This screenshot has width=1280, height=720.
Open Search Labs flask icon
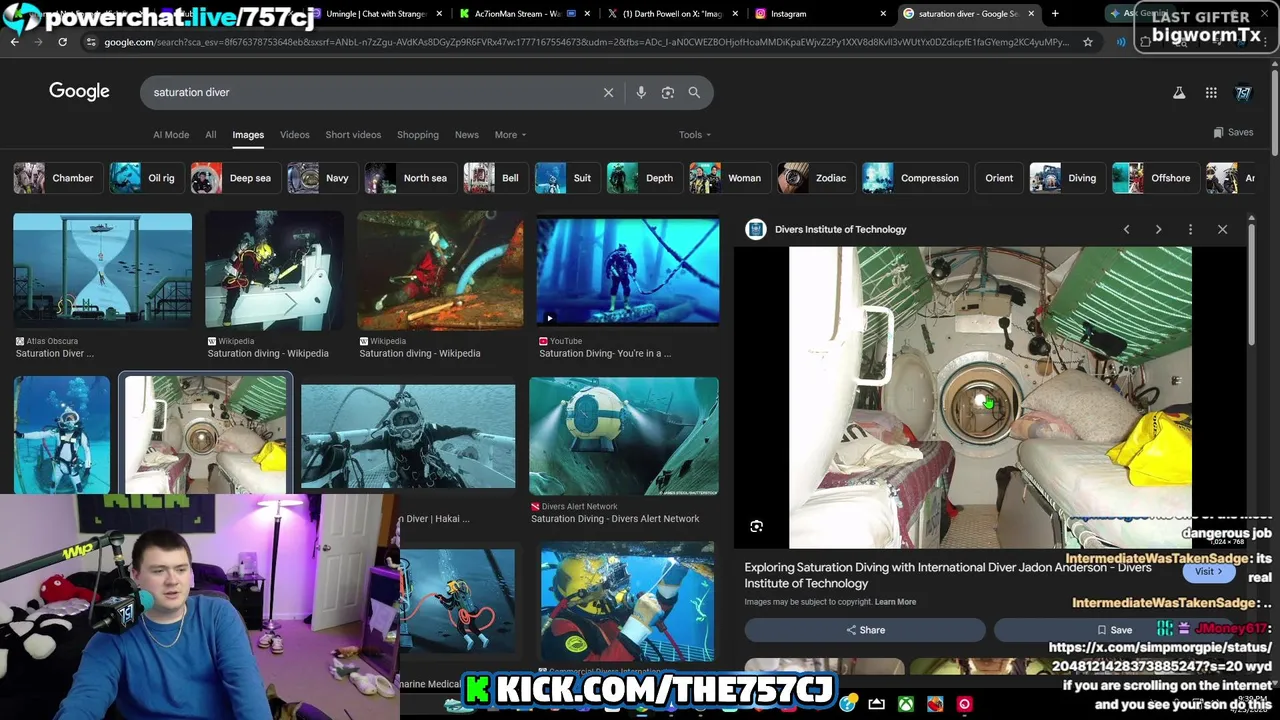pos(1179,92)
